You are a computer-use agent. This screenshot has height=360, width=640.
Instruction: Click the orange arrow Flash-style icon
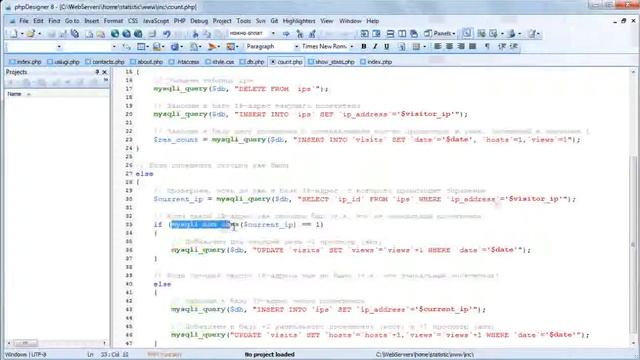tap(212, 47)
